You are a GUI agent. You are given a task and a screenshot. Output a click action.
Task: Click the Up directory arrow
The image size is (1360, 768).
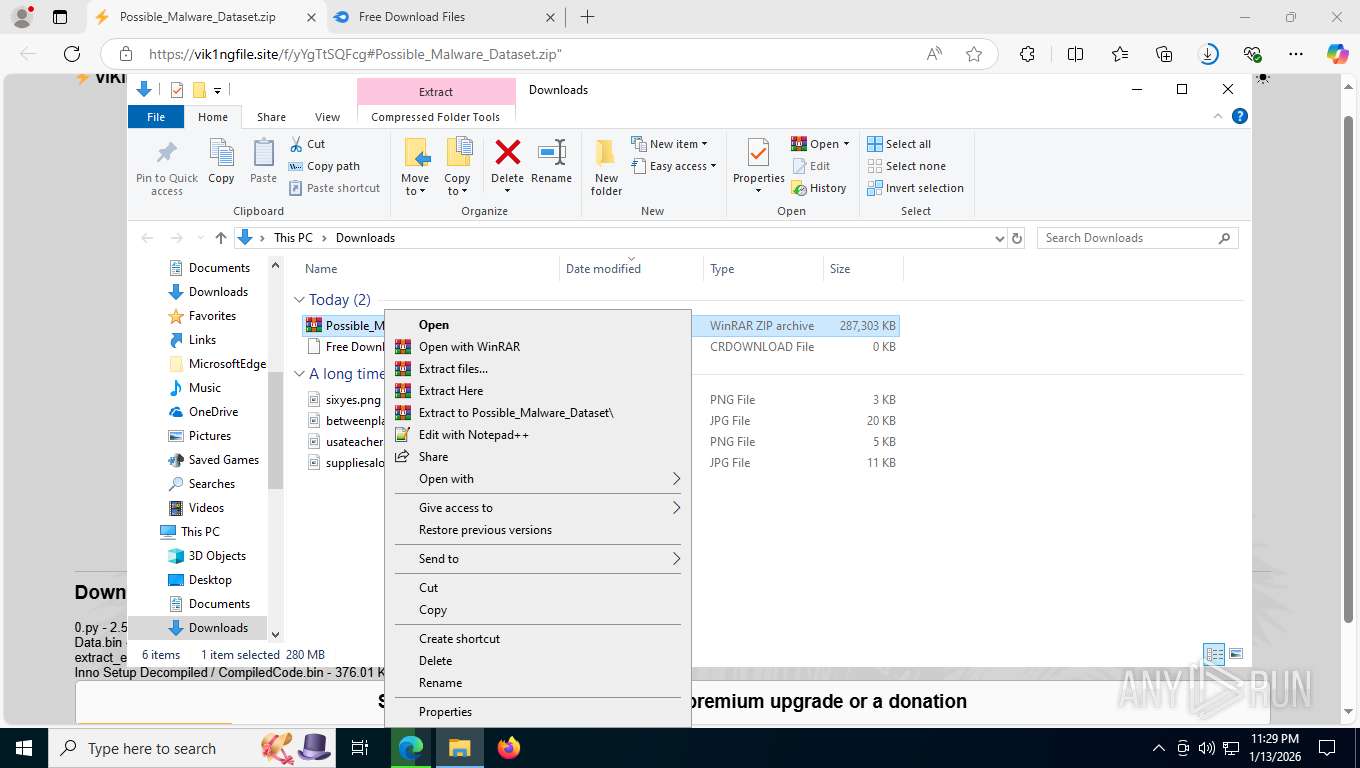[221, 238]
